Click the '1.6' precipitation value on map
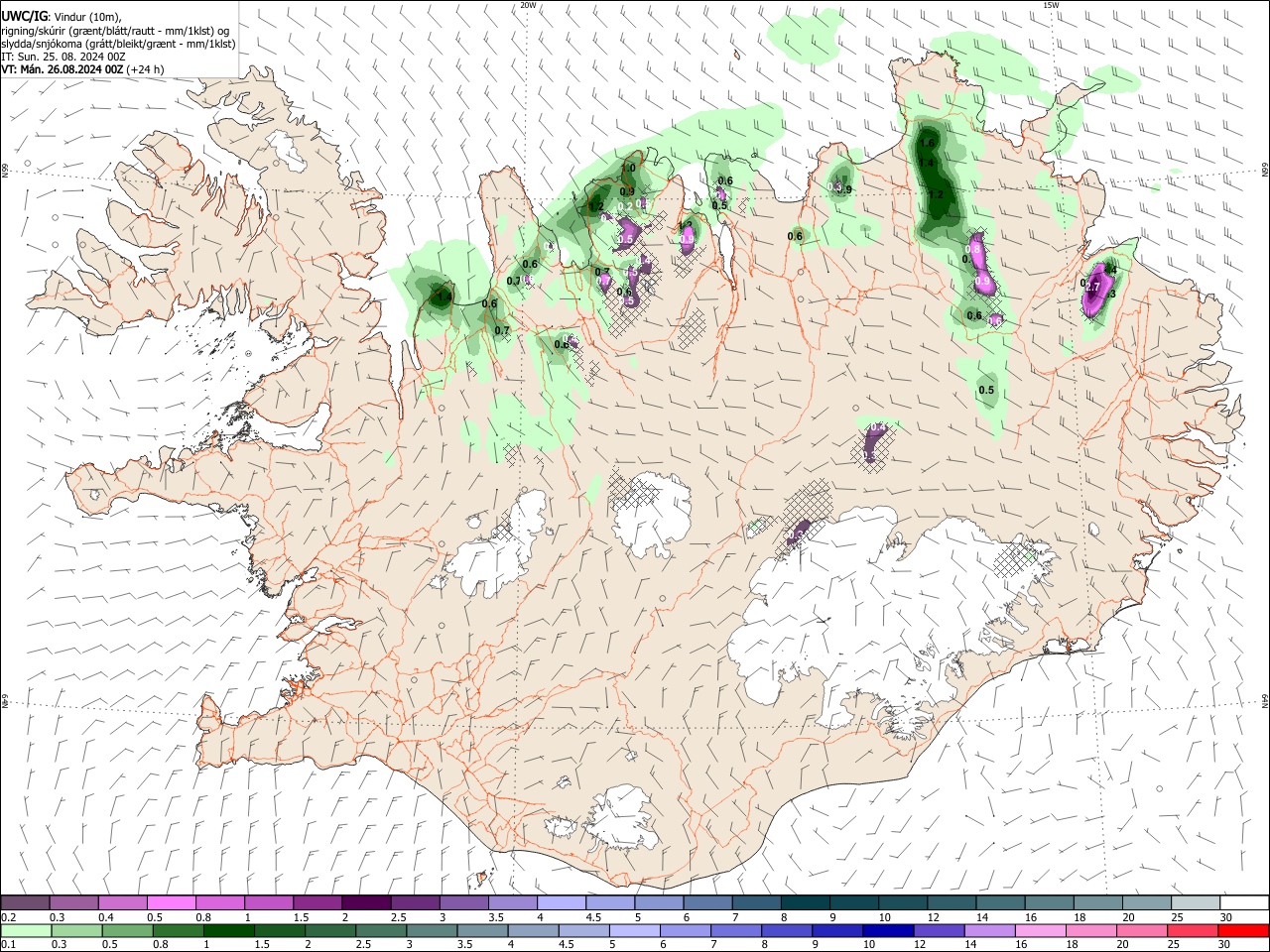Viewport: 1270px width, 952px height. click(x=928, y=144)
